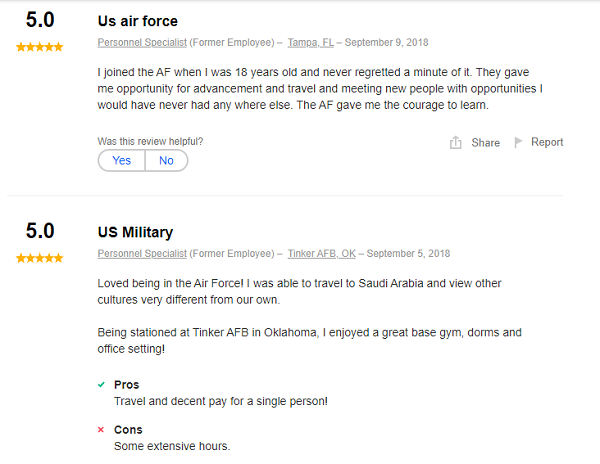This screenshot has width=600, height=464.
Task: Click the "US Military" review title
Action: (135, 232)
